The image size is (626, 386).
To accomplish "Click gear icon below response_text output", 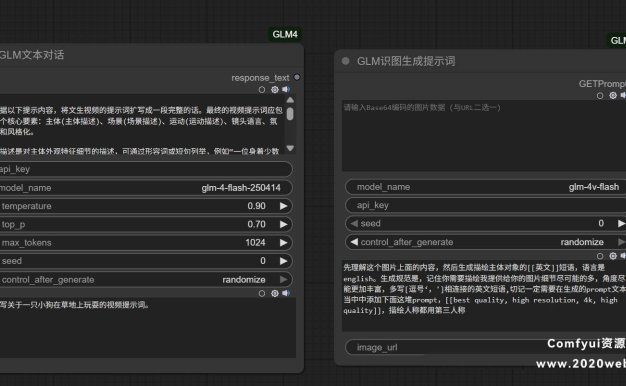I will pyautogui.click(x=275, y=89).
